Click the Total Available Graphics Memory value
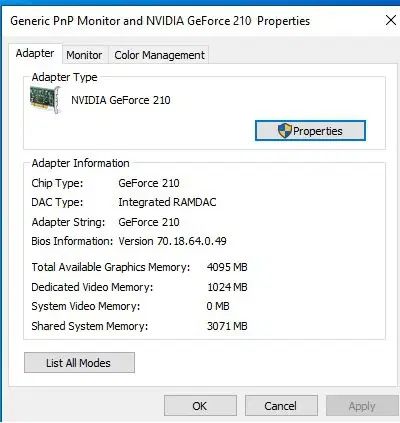Screen dimensions: 400x423 point(227,267)
